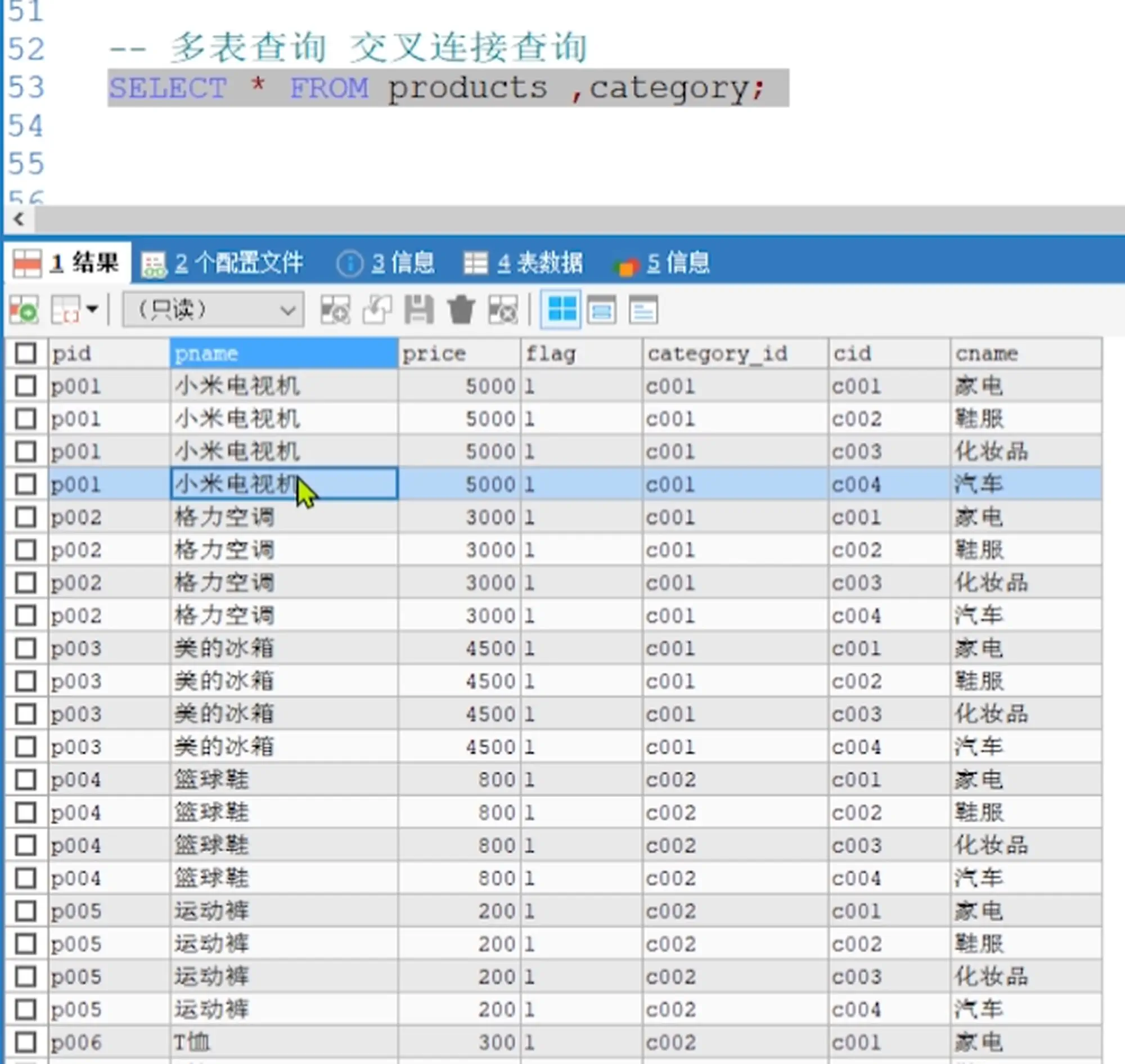
Task: Click the first 格力空调 cell
Action: click(283, 517)
